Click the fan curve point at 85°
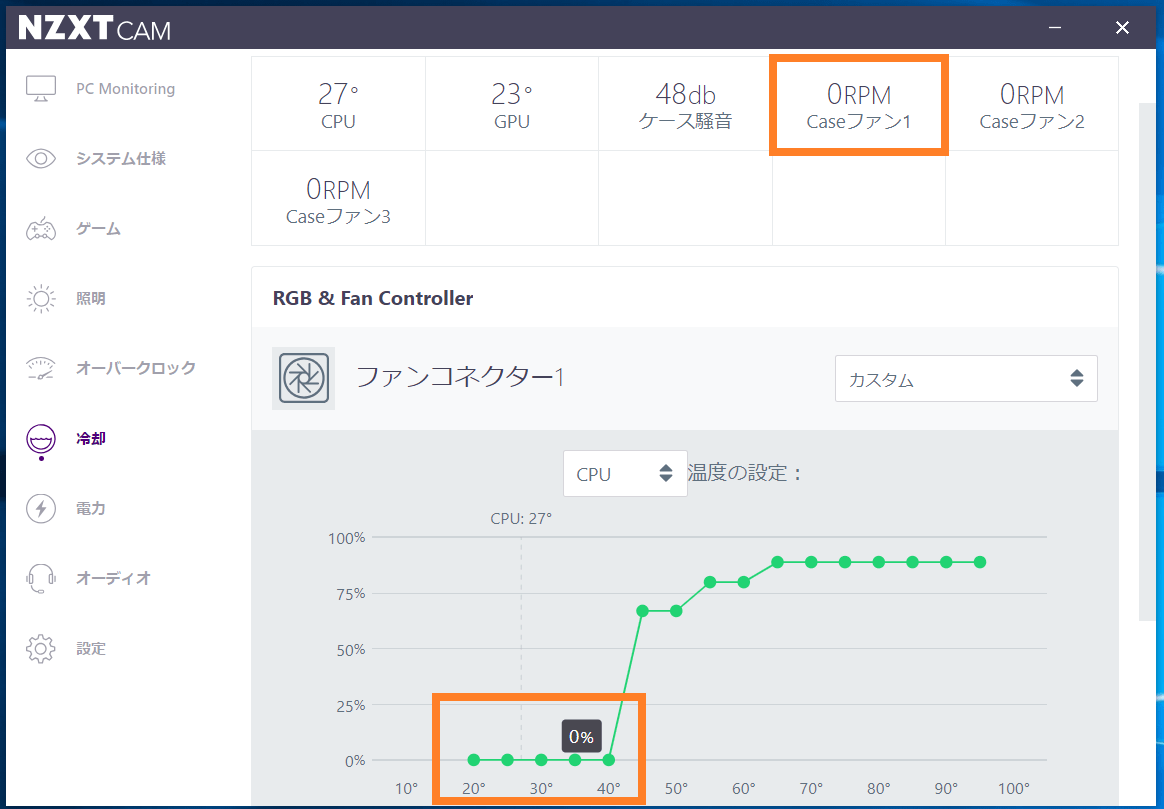This screenshot has height=809, width=1164. click(x=912, y=562)
